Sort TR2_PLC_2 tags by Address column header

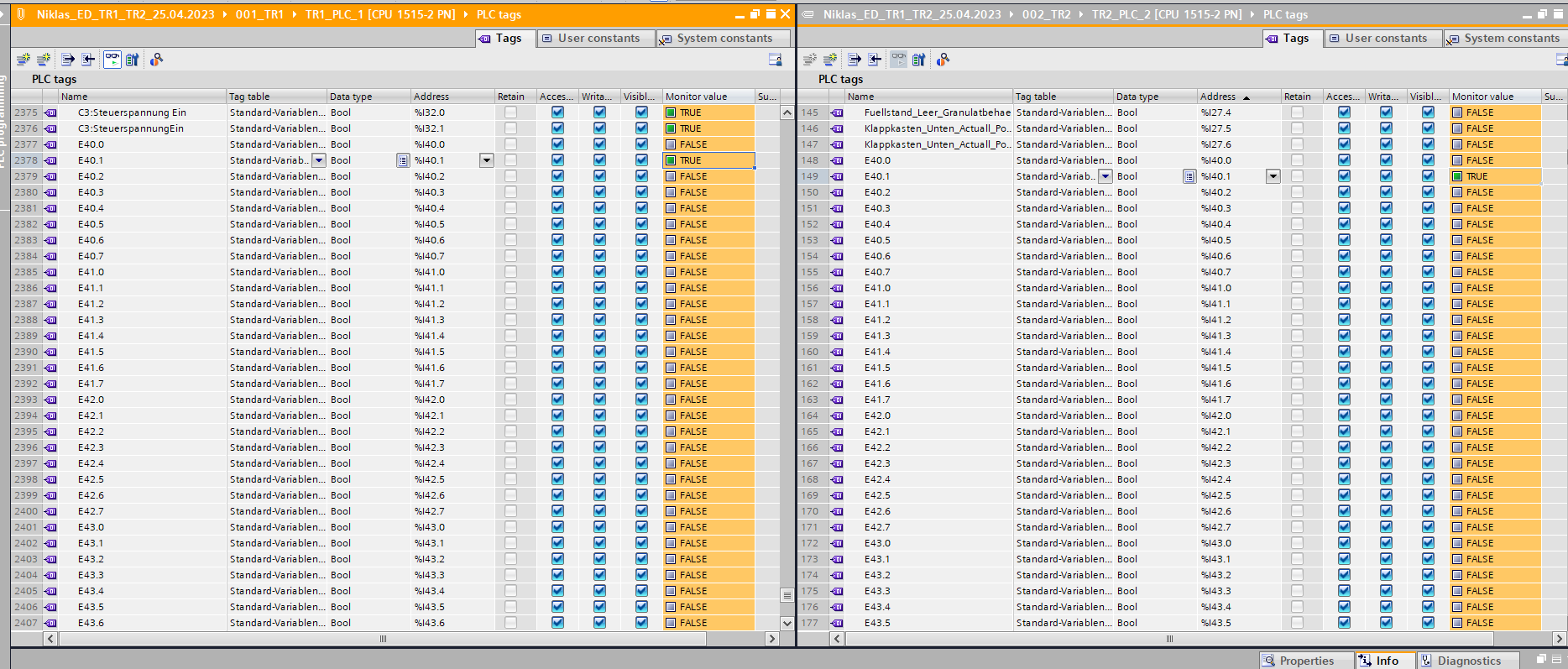tap(1218, 97)
